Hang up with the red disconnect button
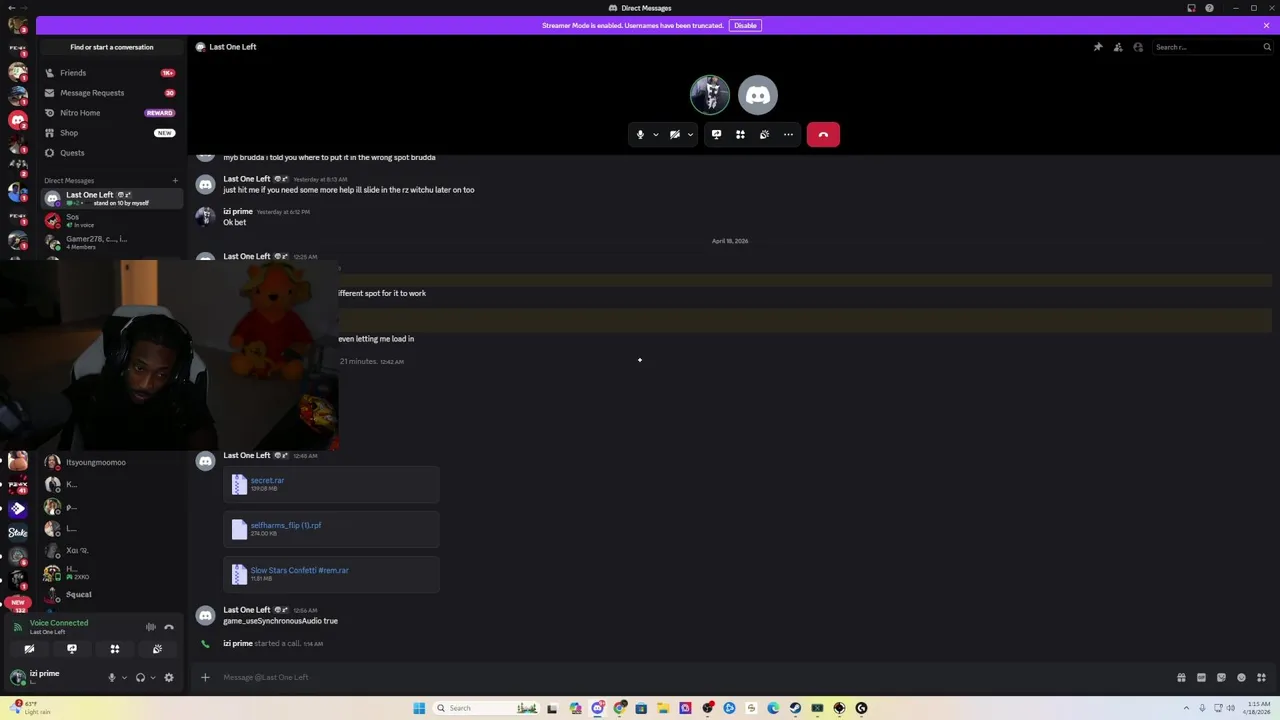This screenshot has width=1280, height=720. coord(823,134)
